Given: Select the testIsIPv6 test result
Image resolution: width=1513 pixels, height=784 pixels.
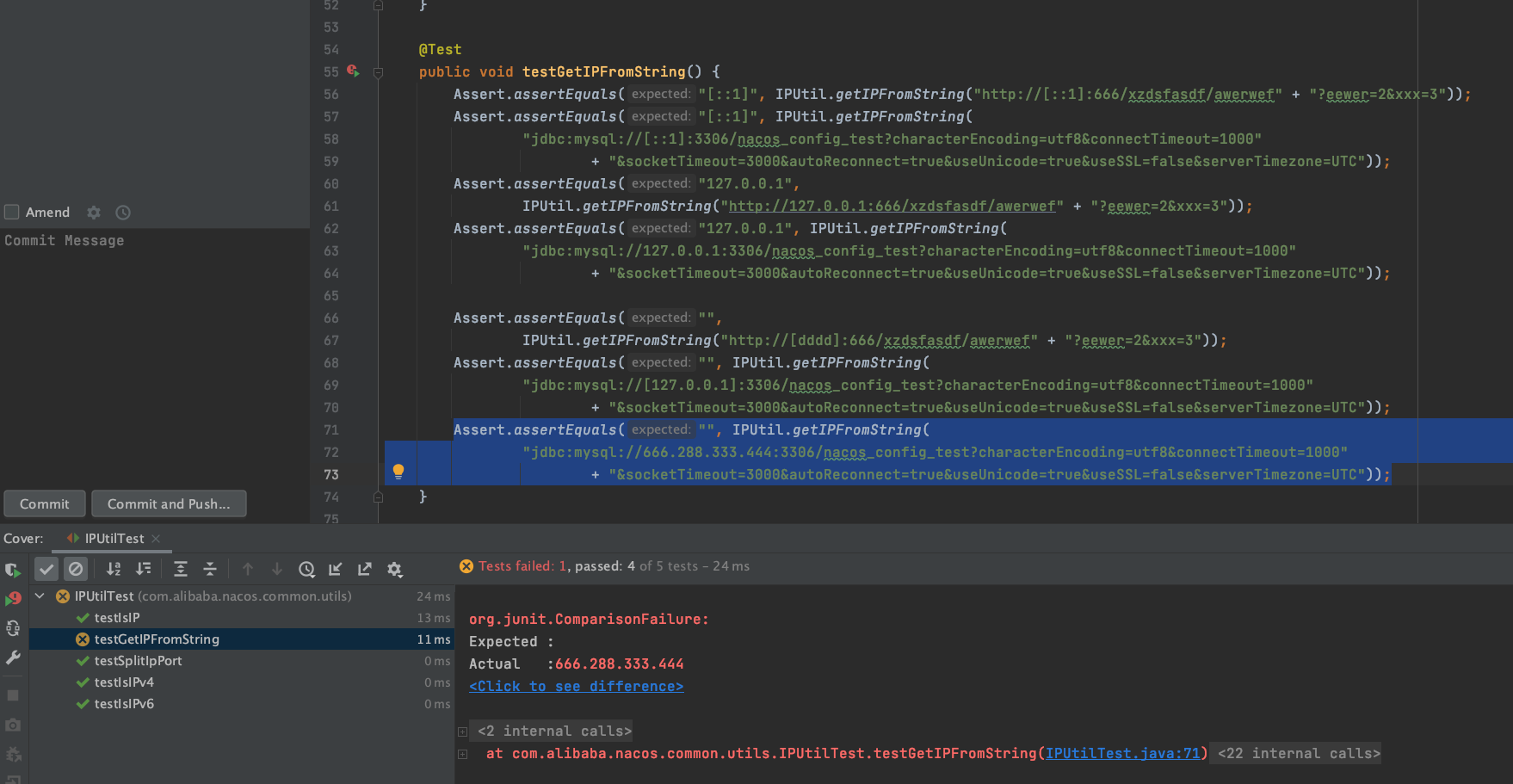Looking at the screenshot, I should (124, 703).
